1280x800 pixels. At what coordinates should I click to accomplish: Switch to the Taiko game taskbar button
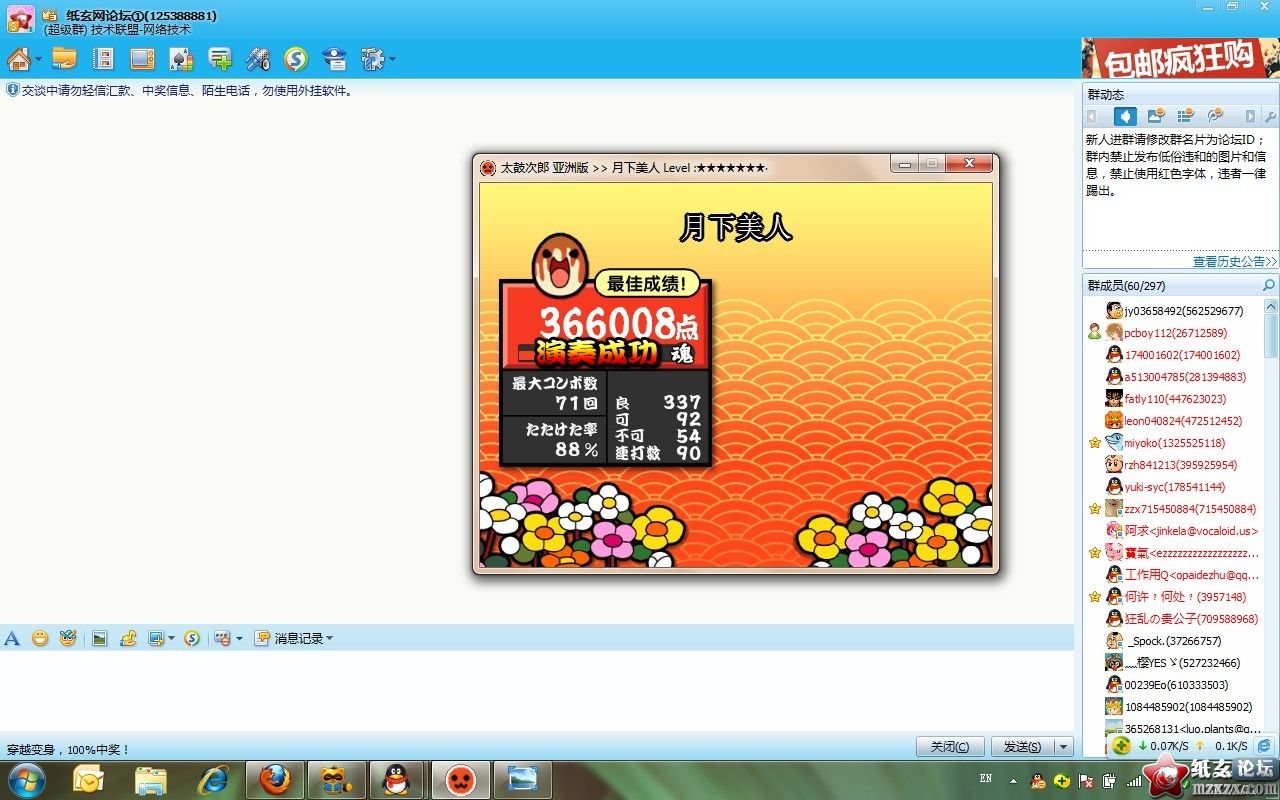[x=459, y=779]
